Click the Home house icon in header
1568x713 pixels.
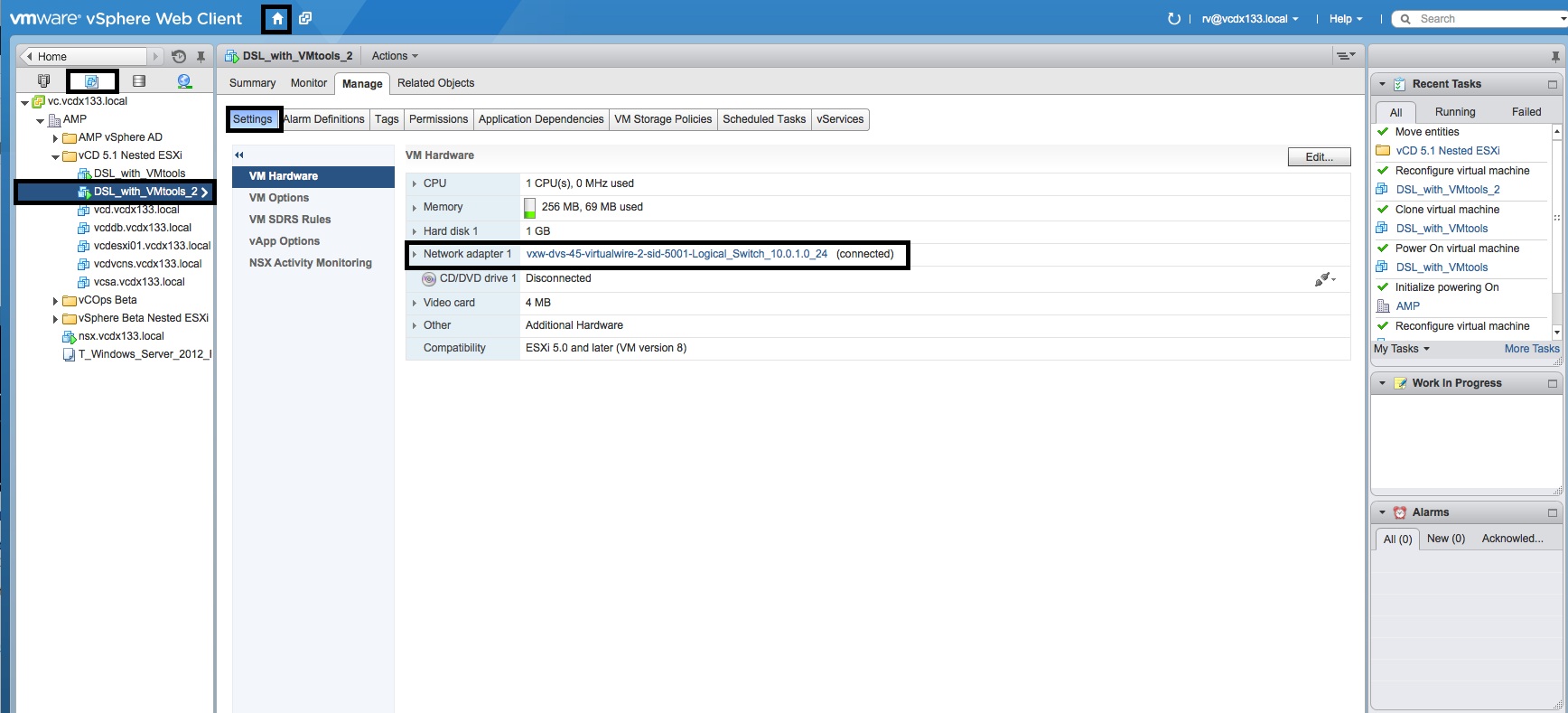(277, 19)
